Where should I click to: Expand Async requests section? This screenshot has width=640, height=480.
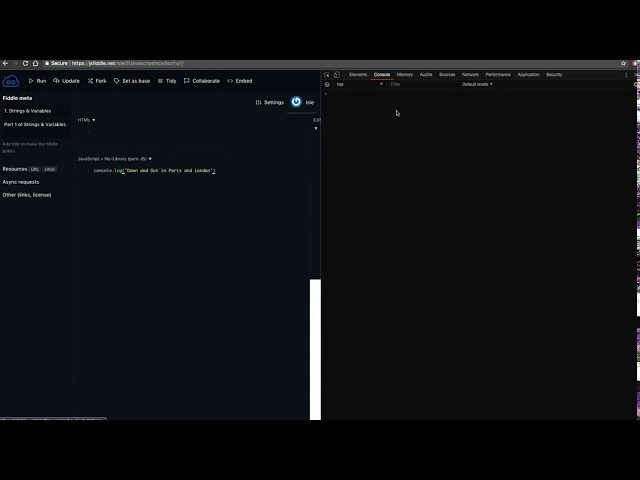[21, 182]
